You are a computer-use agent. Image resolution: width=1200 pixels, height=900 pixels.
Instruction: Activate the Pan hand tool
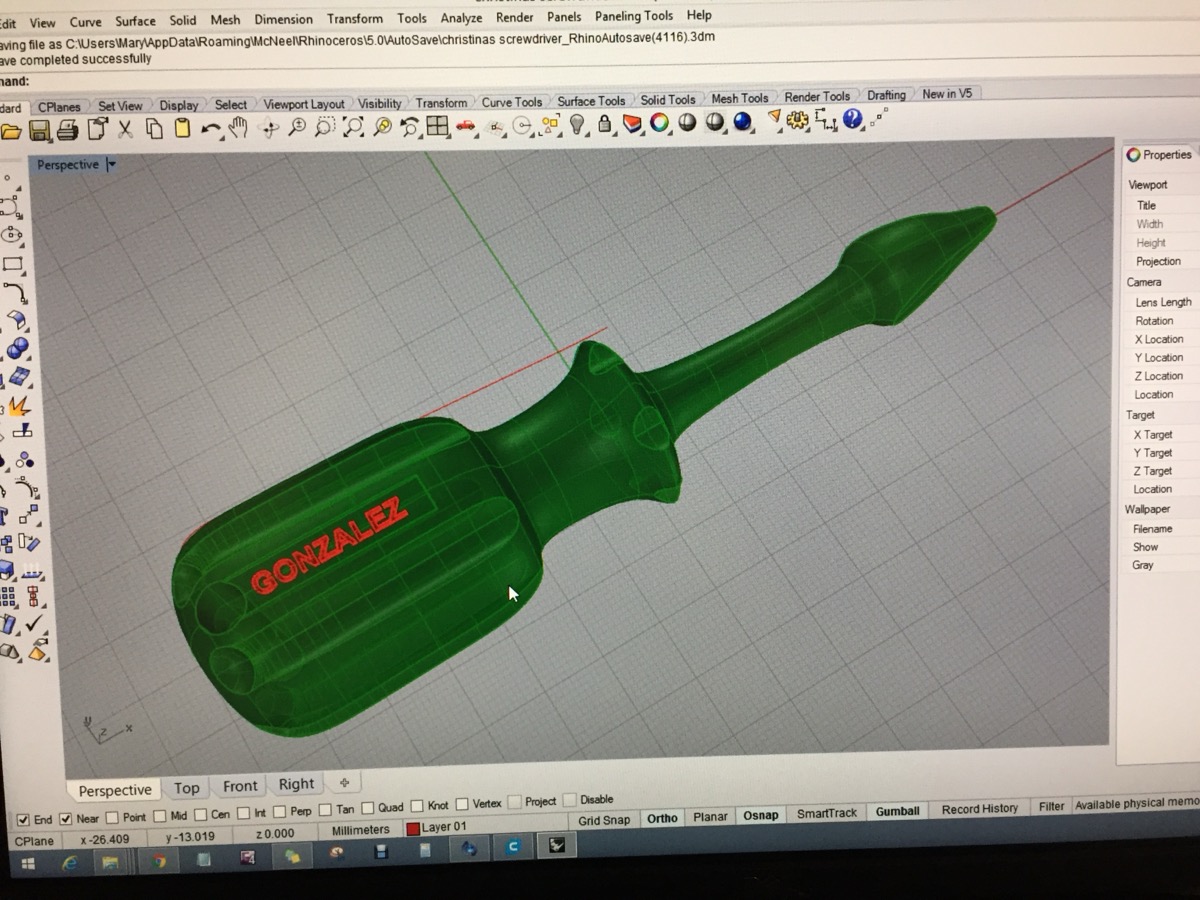click(x=238, y=127)
